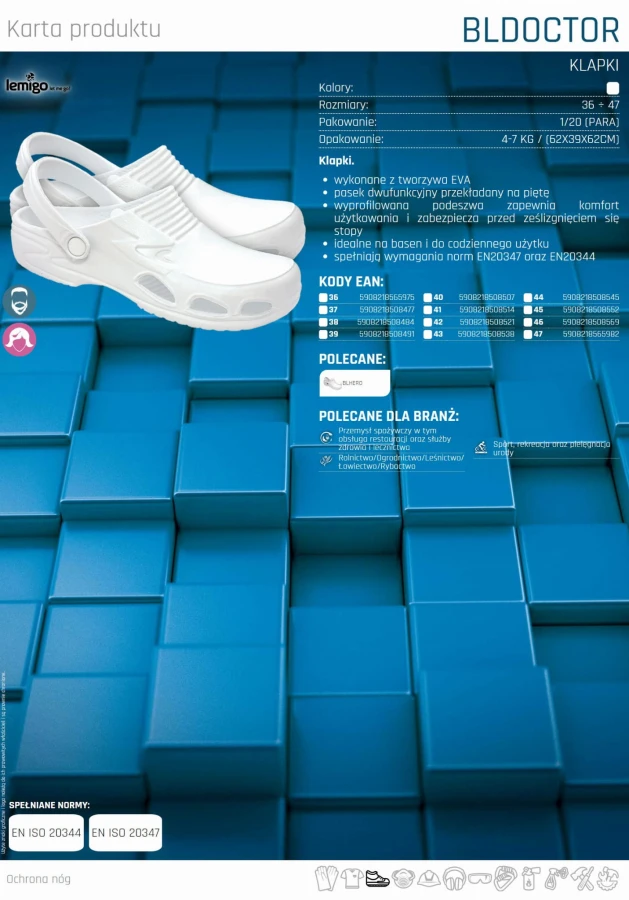Click the SPEŁNIANE NORMY label

click(49, 805)
